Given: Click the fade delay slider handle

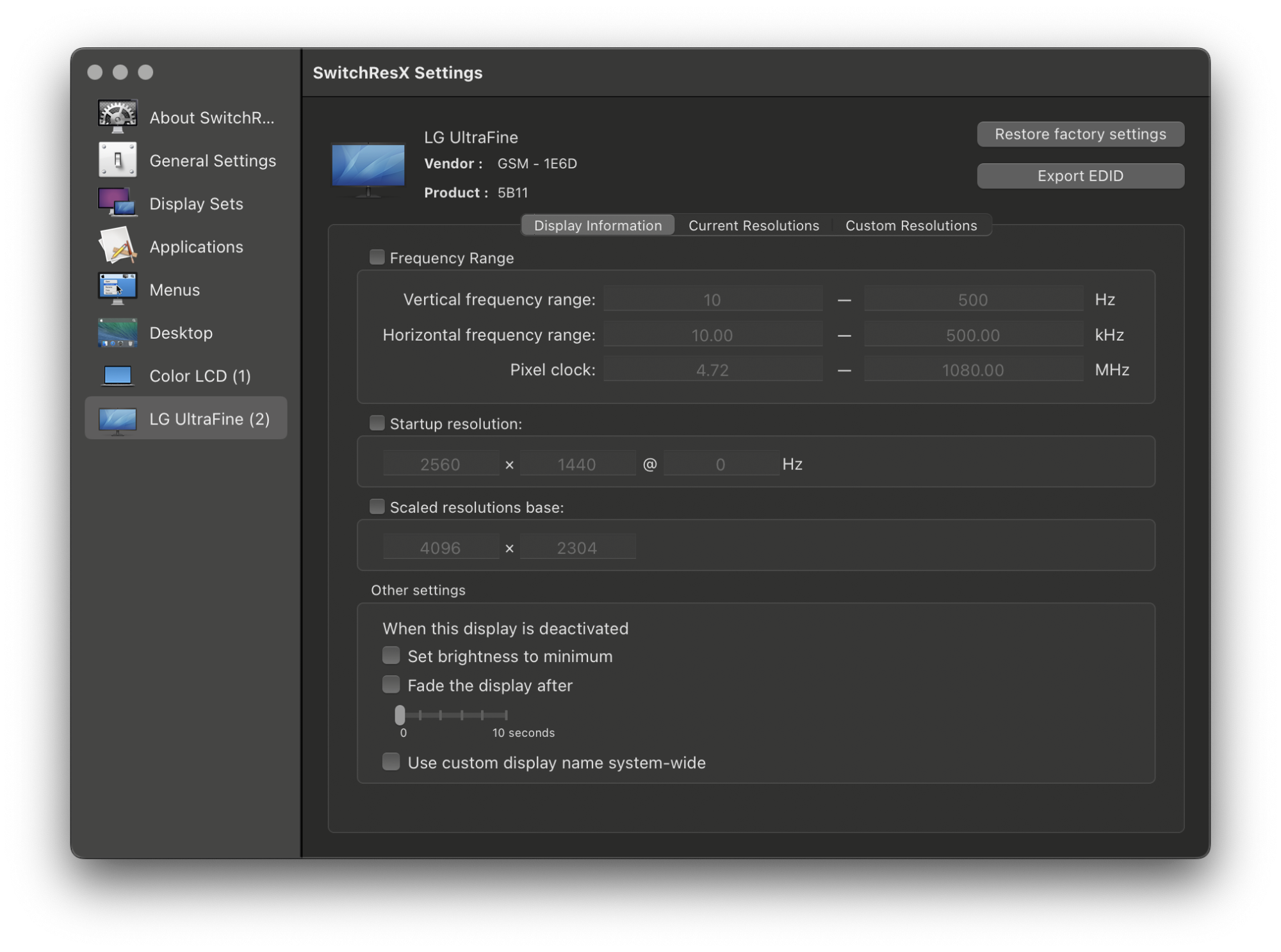Looking at the screenshot, I should pyautogui.click(x=400, y=714).
